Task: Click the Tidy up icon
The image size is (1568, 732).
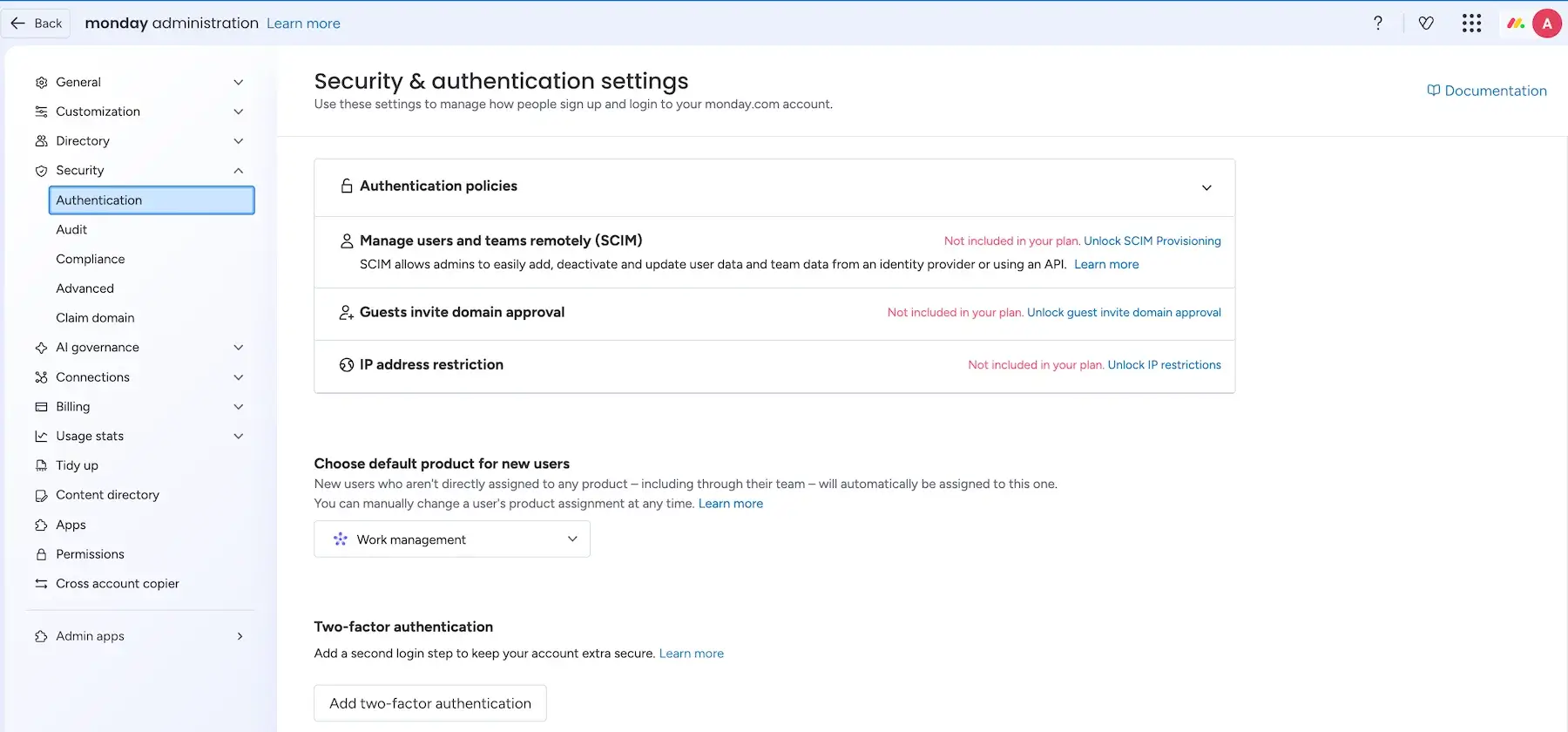Action: click(41, 465)
